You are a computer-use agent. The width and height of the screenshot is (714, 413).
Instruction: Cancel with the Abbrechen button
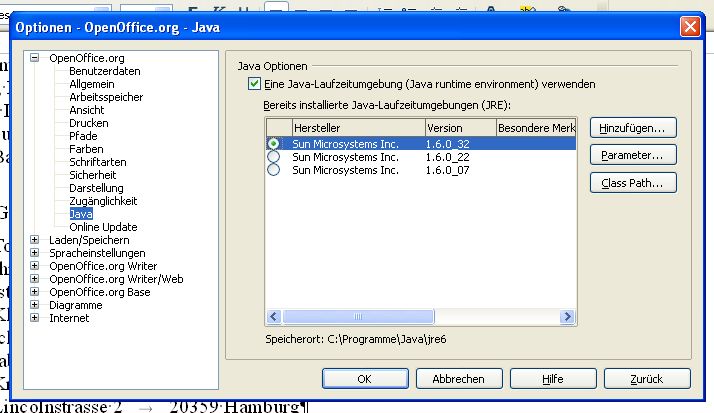pyautogui.click(x=459, y=379)
